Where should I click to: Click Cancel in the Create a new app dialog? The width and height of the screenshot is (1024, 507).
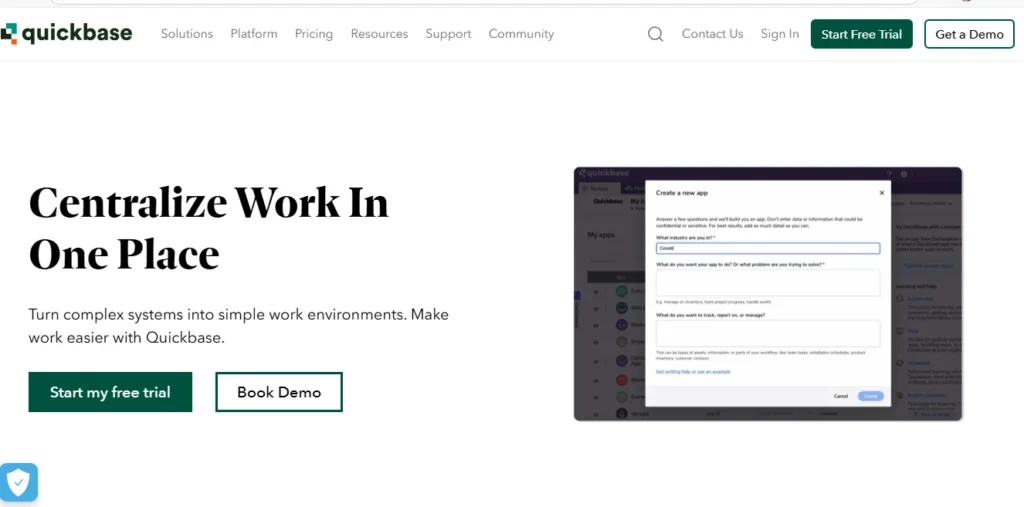tap(840, 396)
